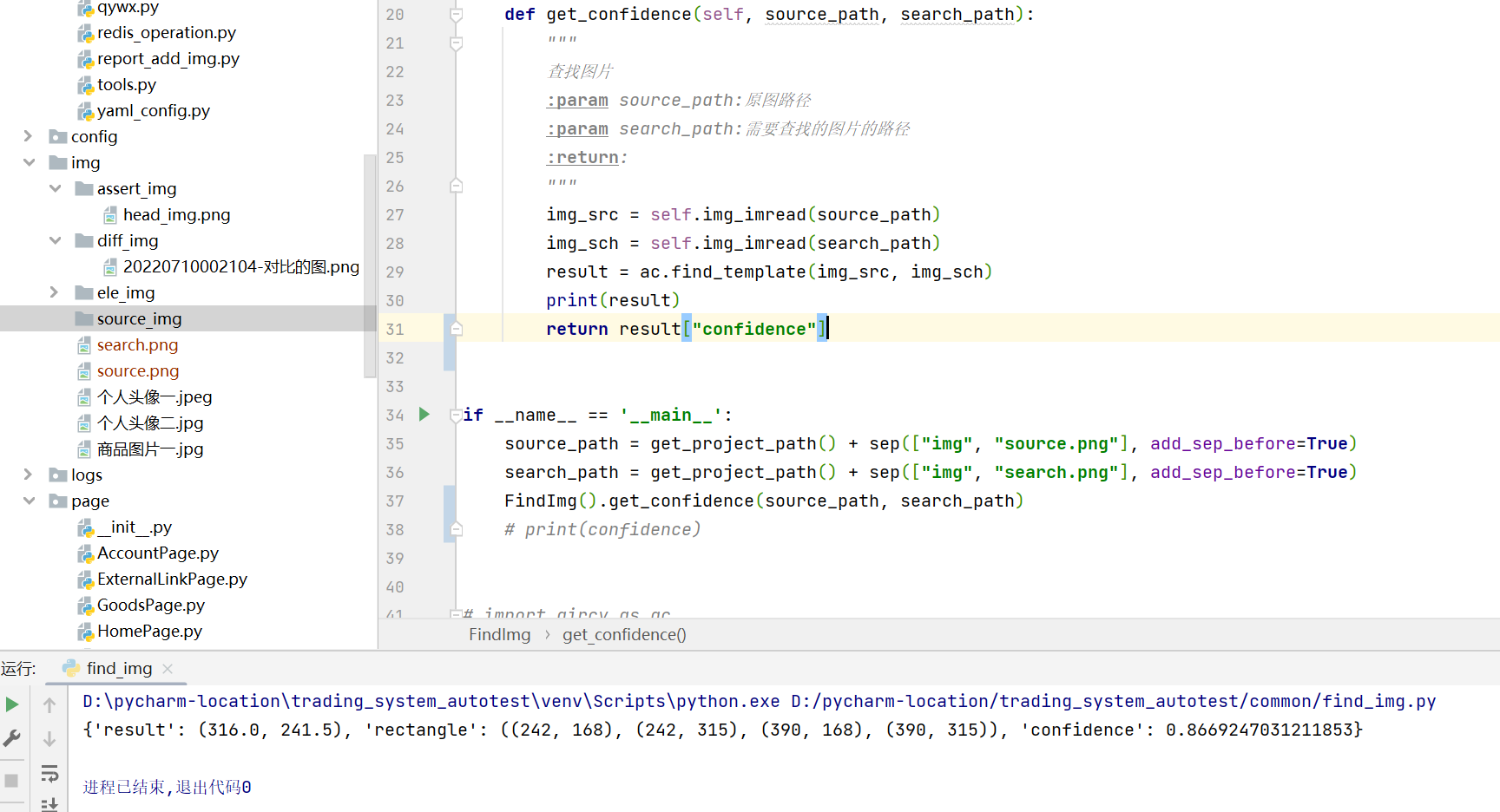Open tools.py file

(x=127, y=84)
